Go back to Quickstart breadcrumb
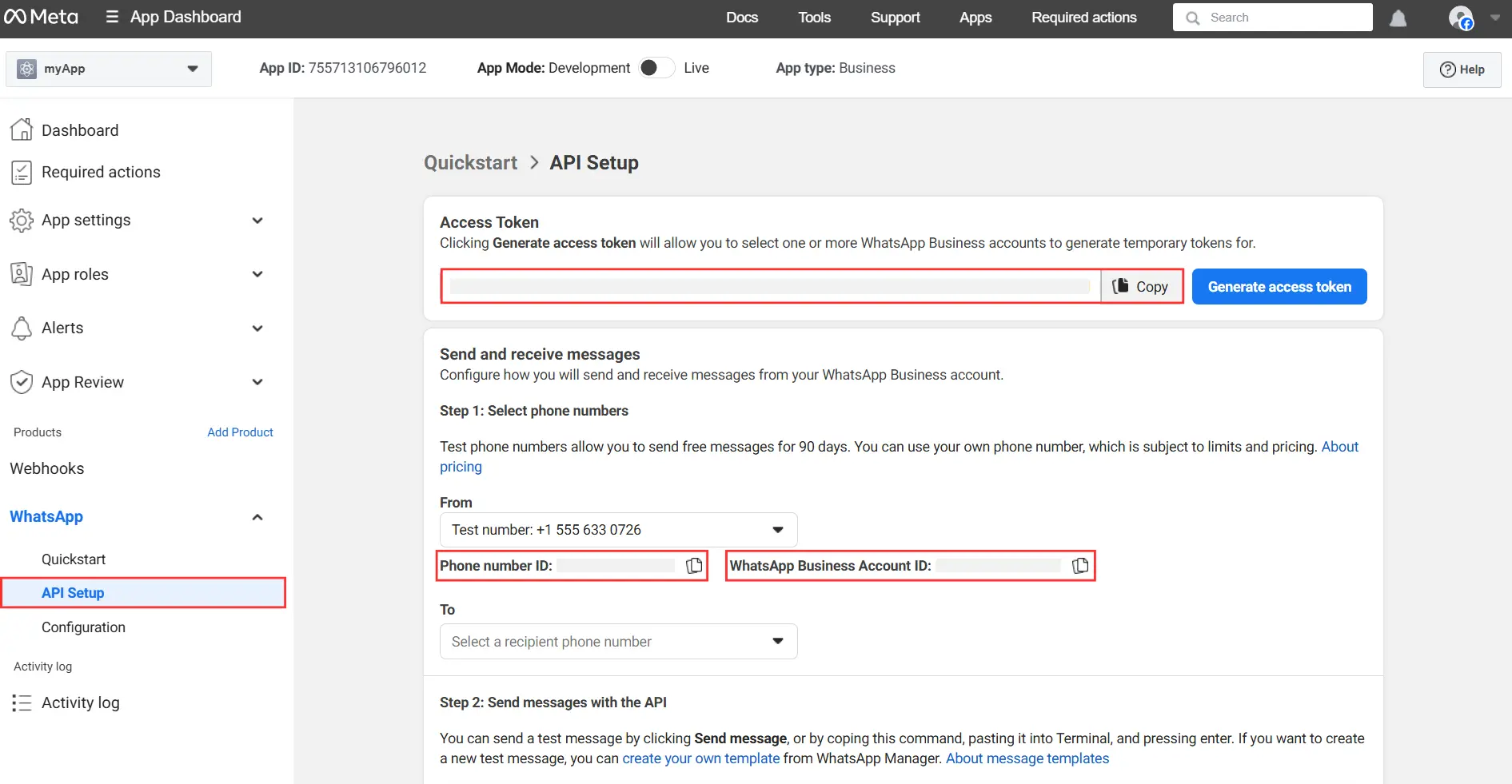The height and width of the screenshot is (784, 1512). point(470,163)
